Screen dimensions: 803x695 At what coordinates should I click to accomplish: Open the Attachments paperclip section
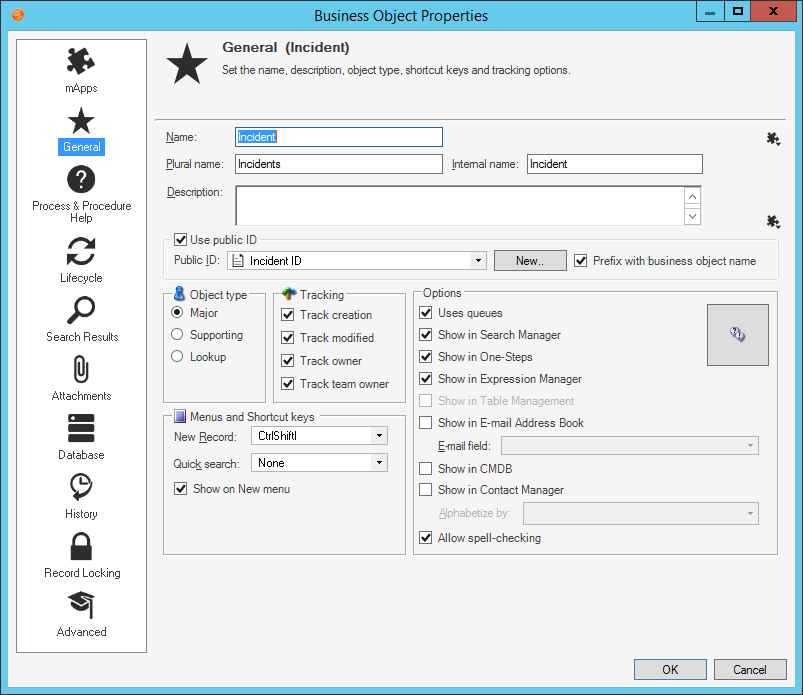81,370
